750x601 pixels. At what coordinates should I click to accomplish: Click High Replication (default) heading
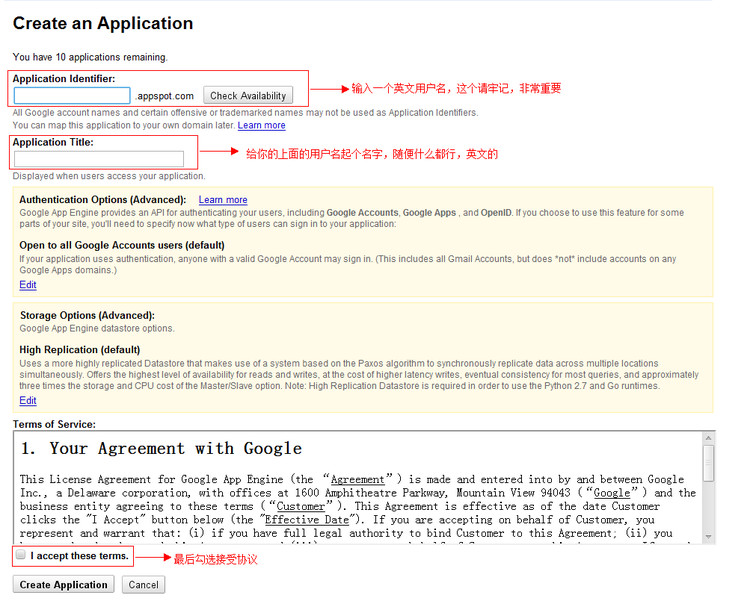pos(80,350)
